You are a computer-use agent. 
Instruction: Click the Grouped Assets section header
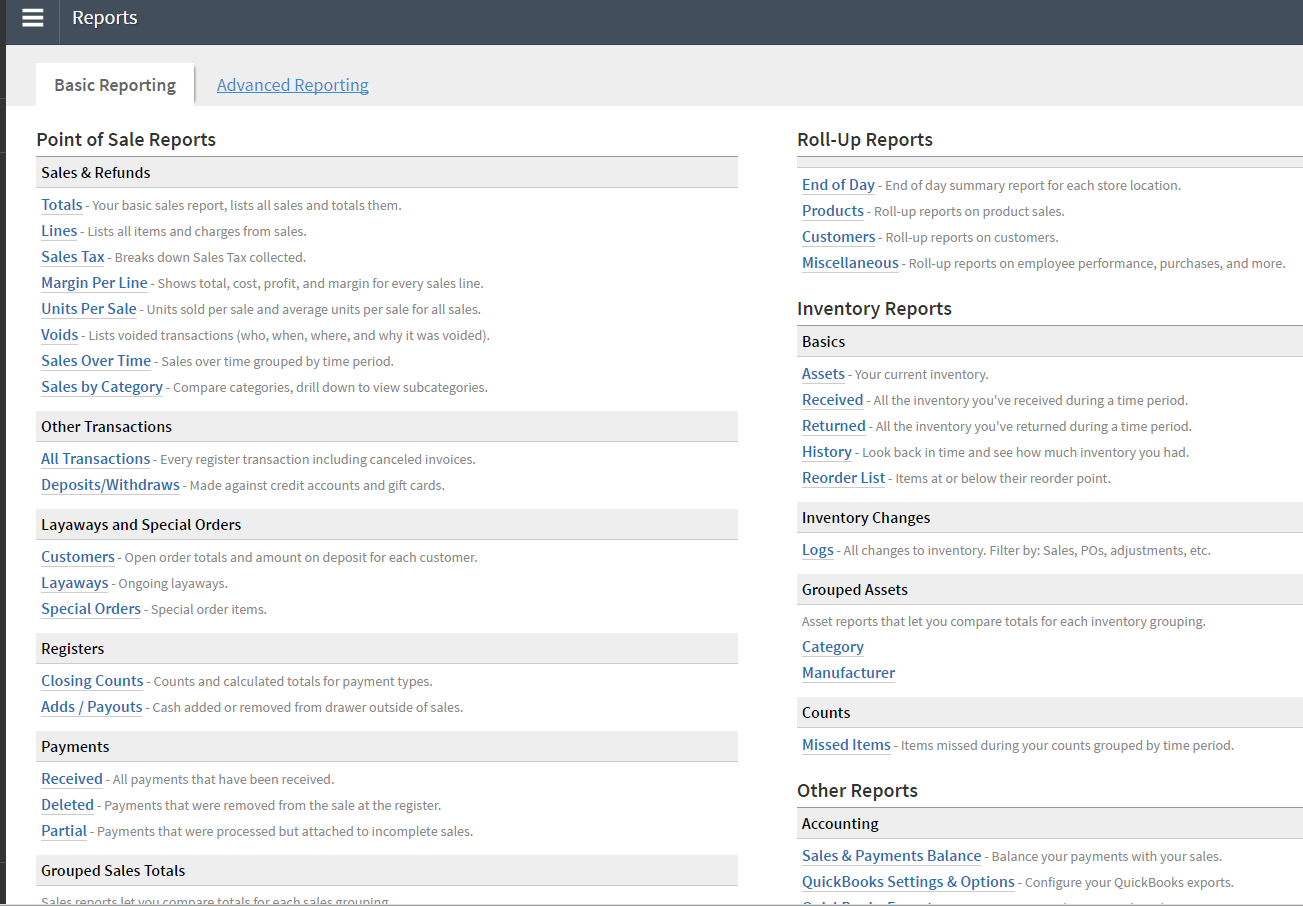click(1050, 590)
